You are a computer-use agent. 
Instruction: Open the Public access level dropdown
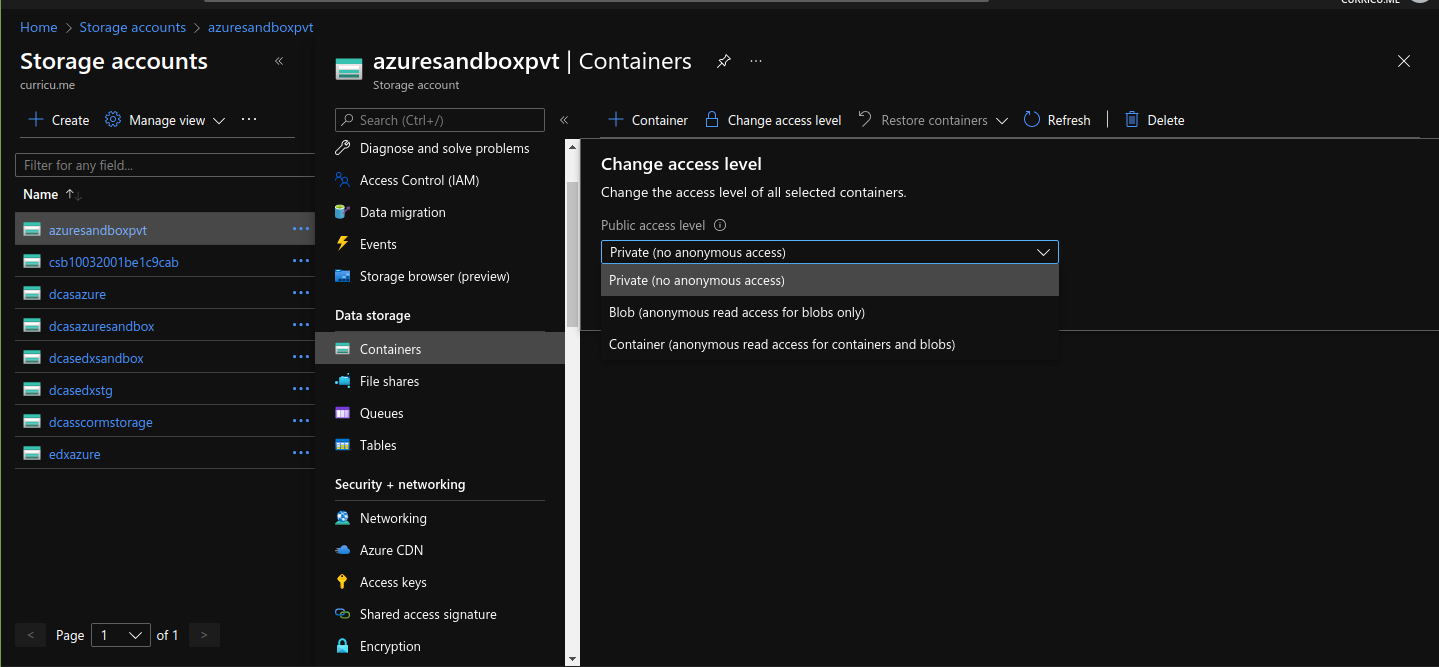pos(829,252)
